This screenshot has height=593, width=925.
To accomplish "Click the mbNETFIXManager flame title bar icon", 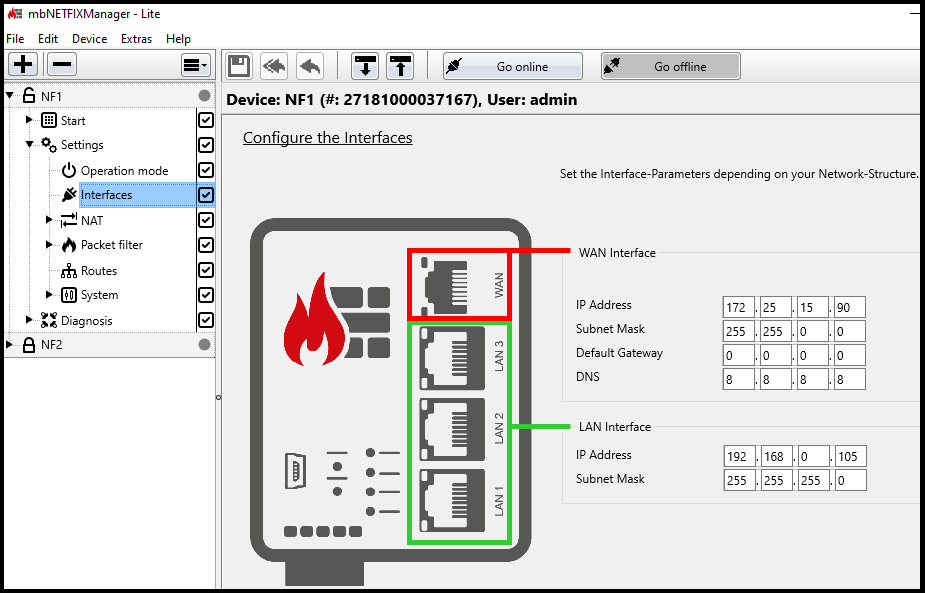I will (x=15, y=14).
